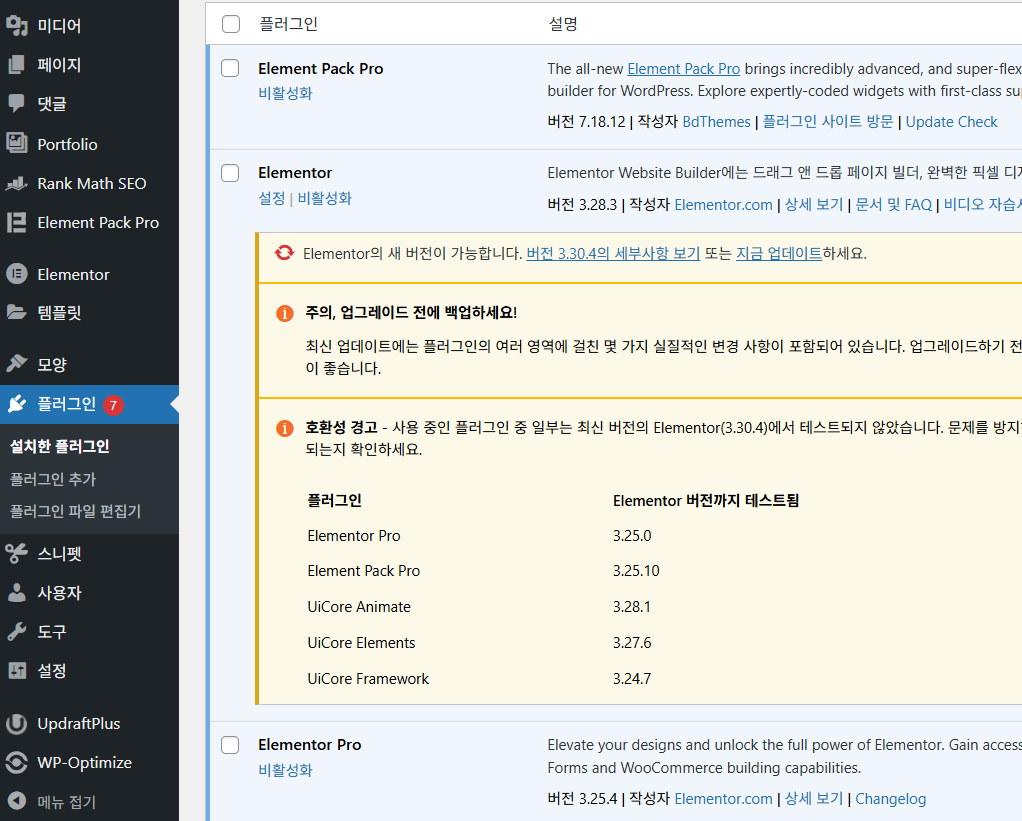Screen dimensions: 1022x821
Task: Check the Element Pack Pro plugin checkbox
Action: 230,68
